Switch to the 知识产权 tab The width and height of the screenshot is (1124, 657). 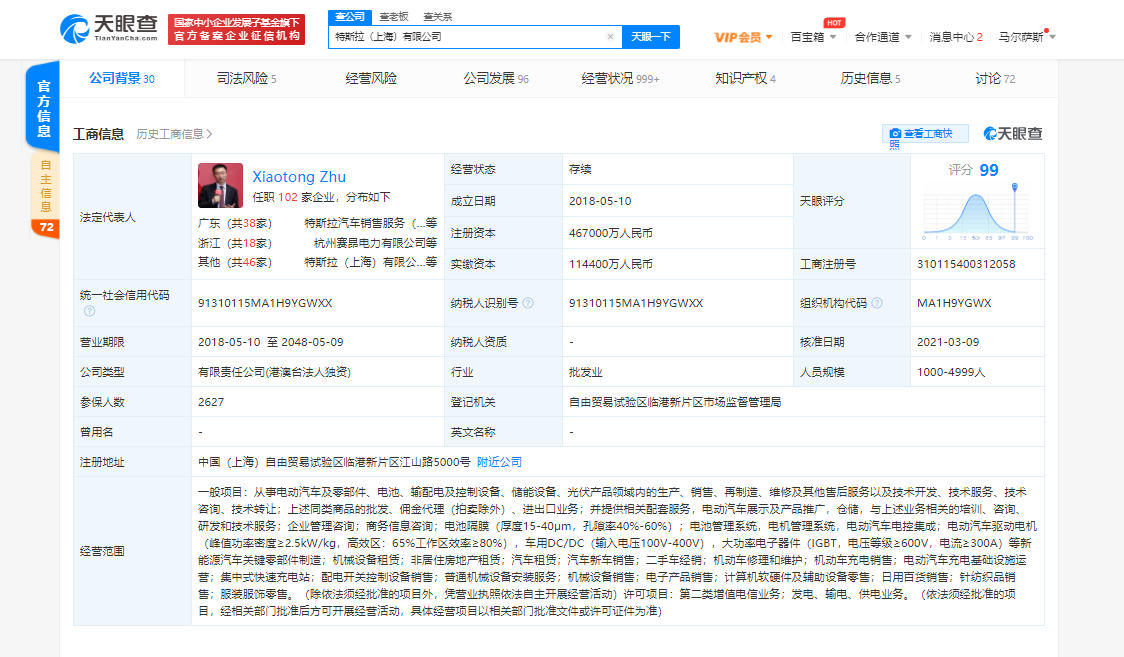(745, 78)
